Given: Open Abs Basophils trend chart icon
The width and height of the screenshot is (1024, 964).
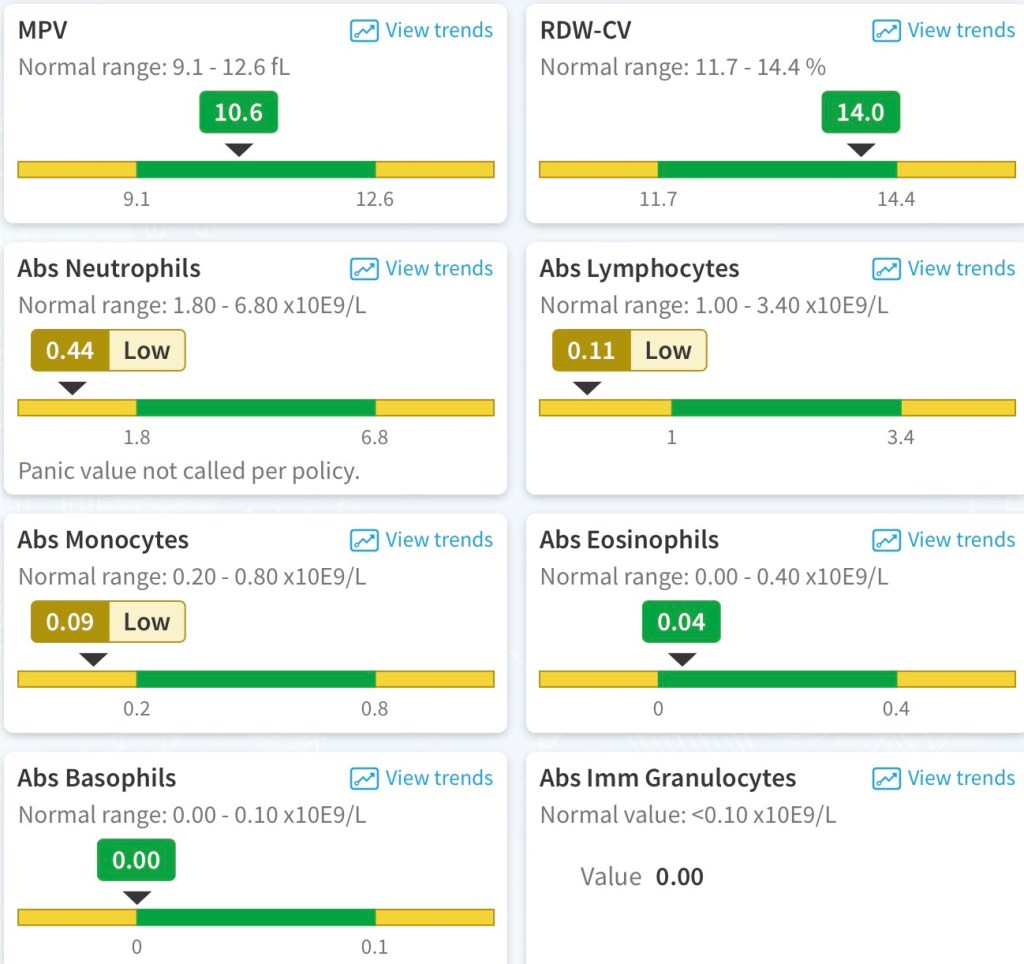Looking at the screenshot, I should [364, 778].
